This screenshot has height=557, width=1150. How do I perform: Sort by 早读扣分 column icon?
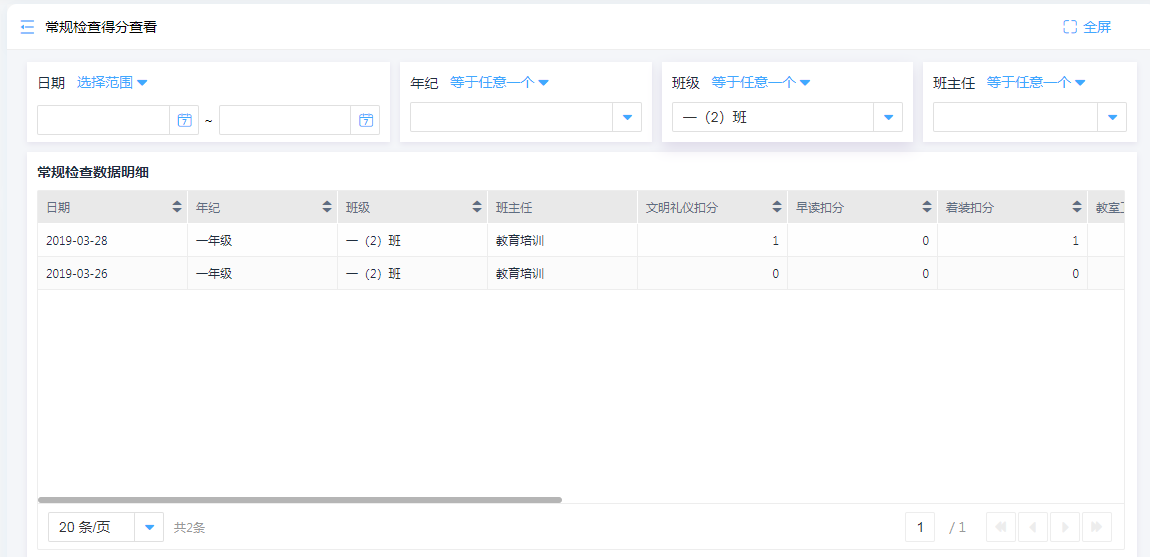(927, 207)
